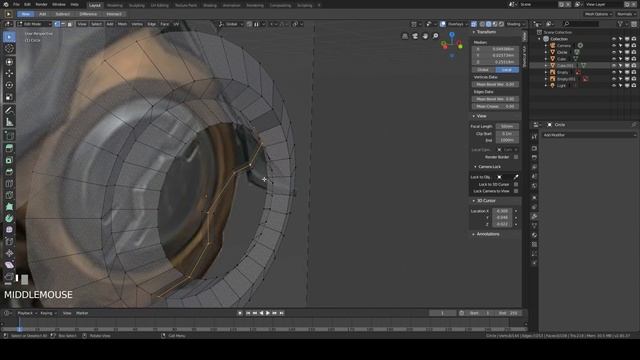Open the Render menu in top bar
The width and height of the screenshot is (640, 360).
pos(41,4)
